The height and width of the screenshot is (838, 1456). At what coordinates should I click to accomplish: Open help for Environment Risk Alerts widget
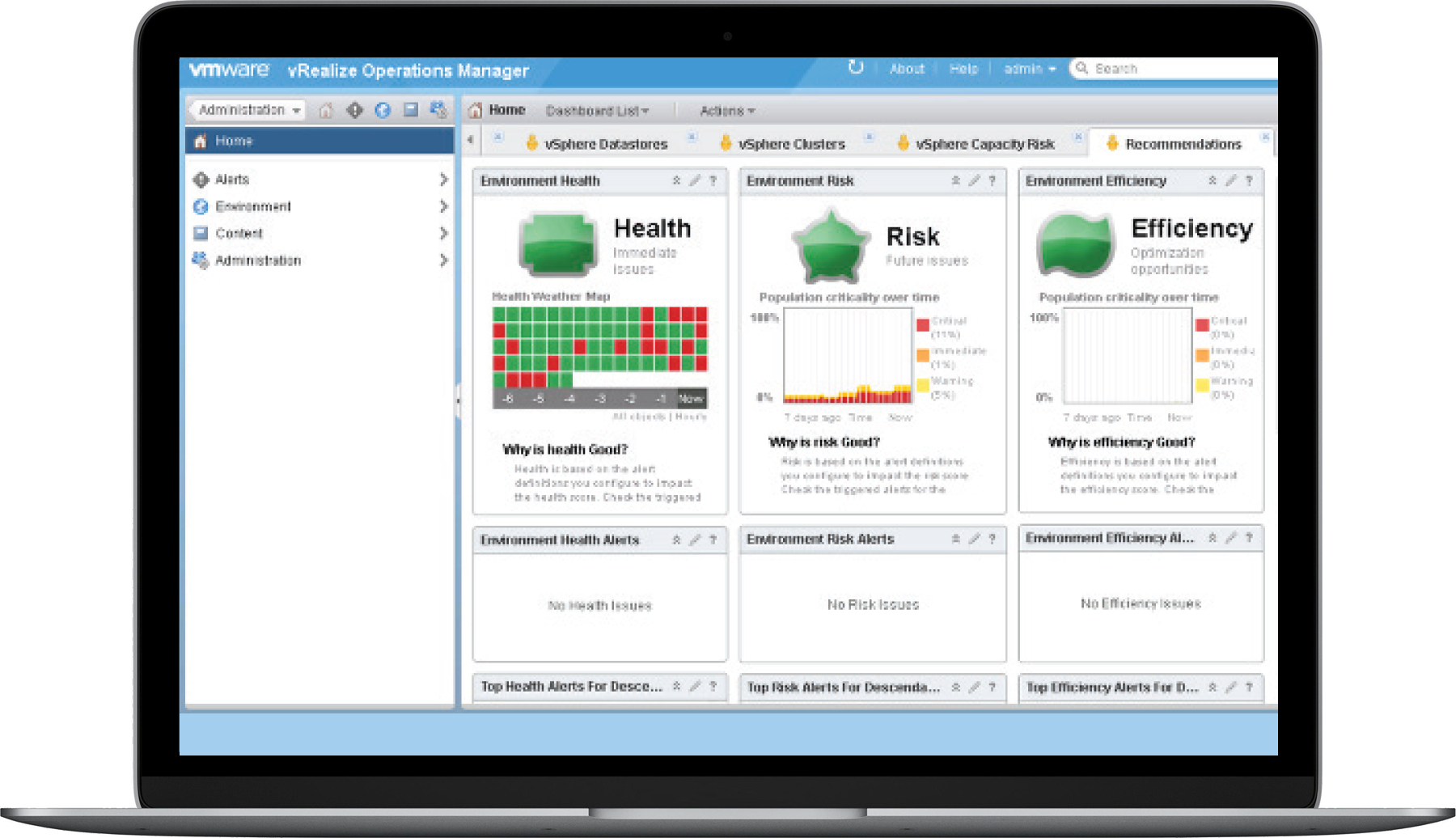coord(993,539)
